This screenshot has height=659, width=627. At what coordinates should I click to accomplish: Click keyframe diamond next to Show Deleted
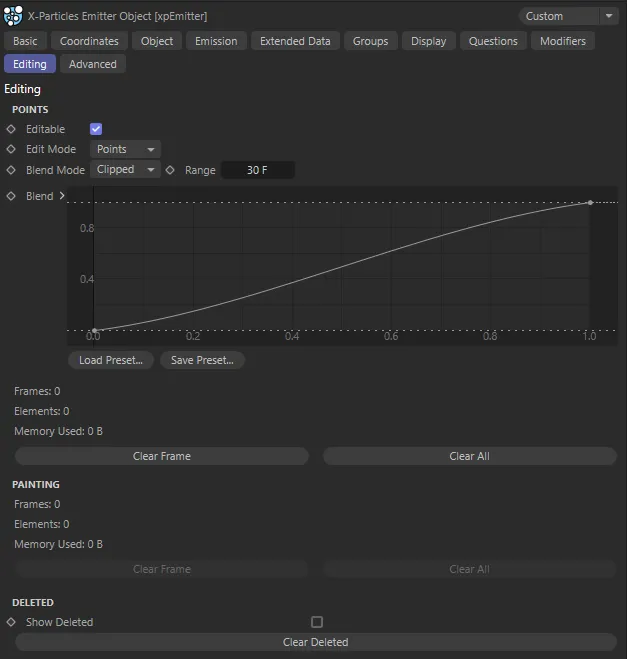pos(11,622)
